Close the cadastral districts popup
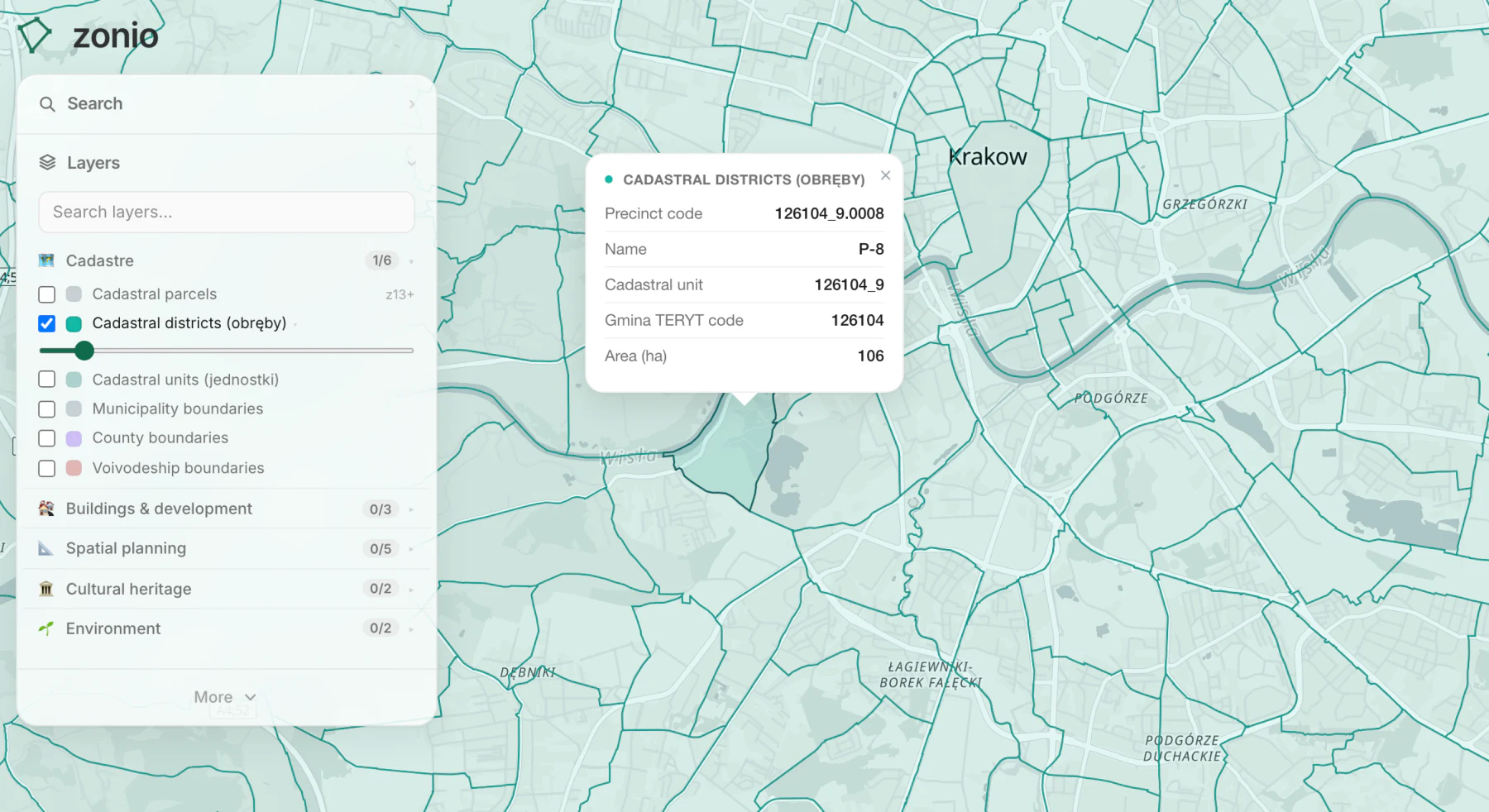Screen dimensions: 1489x812 886,175
